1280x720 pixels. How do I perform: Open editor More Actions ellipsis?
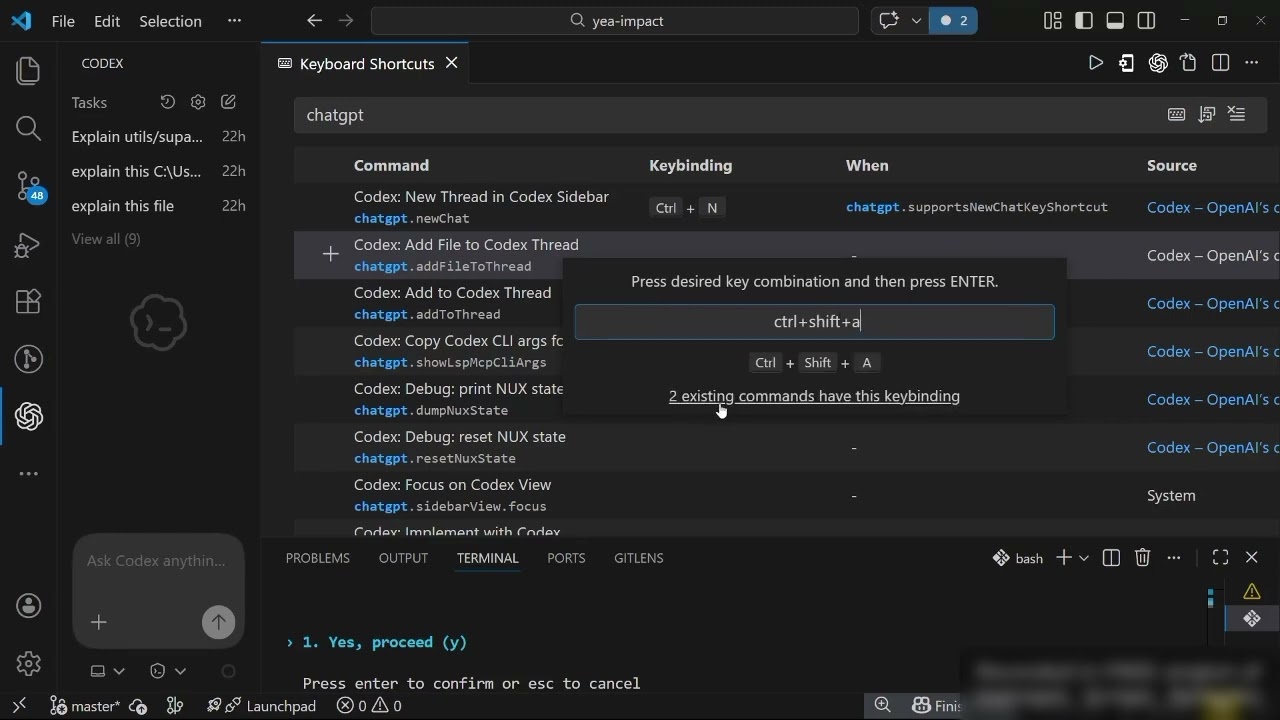tap(1251, 63)
